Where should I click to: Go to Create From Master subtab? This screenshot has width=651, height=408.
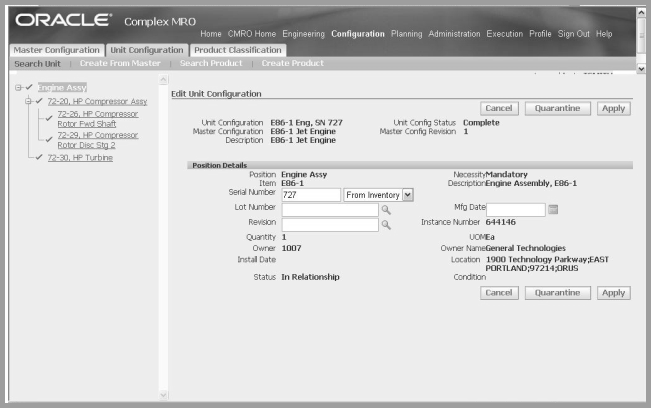coord(120,63)
